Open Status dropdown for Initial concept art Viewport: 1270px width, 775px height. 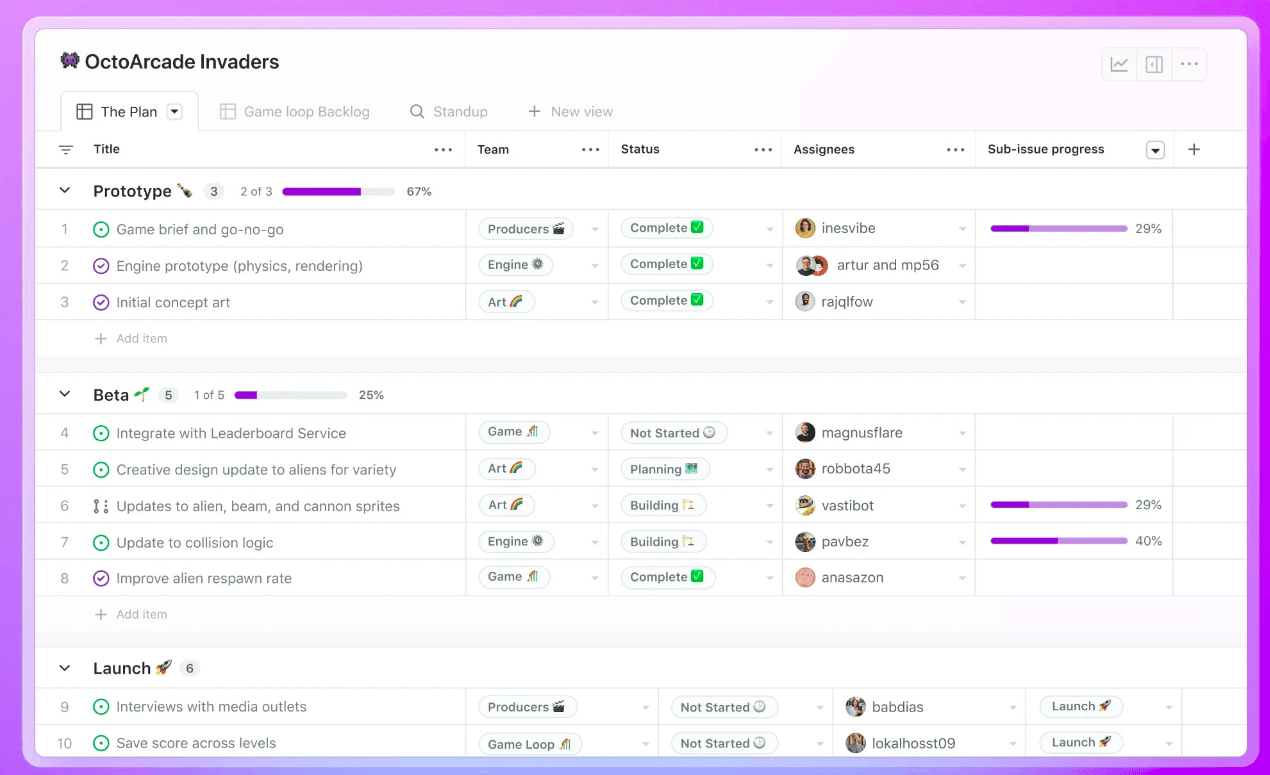[x=770, y=302]
